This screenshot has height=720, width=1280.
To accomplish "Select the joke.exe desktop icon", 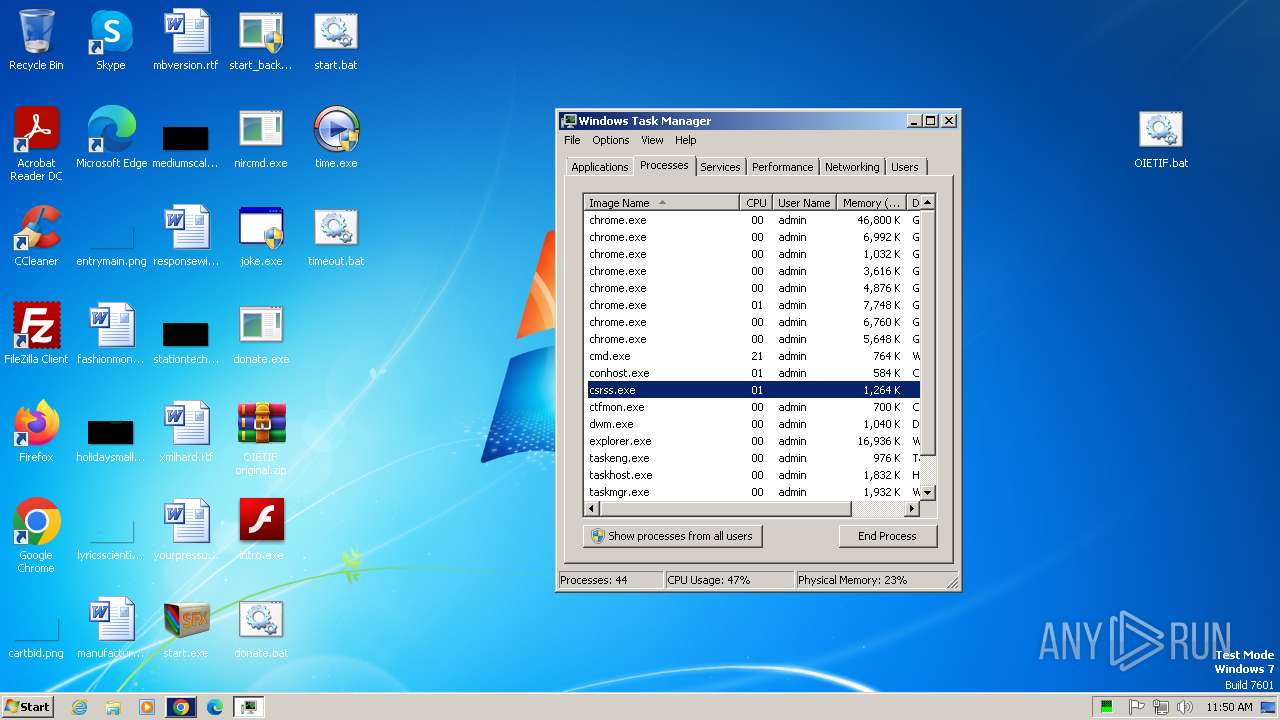I will click(x=261, y=236).
